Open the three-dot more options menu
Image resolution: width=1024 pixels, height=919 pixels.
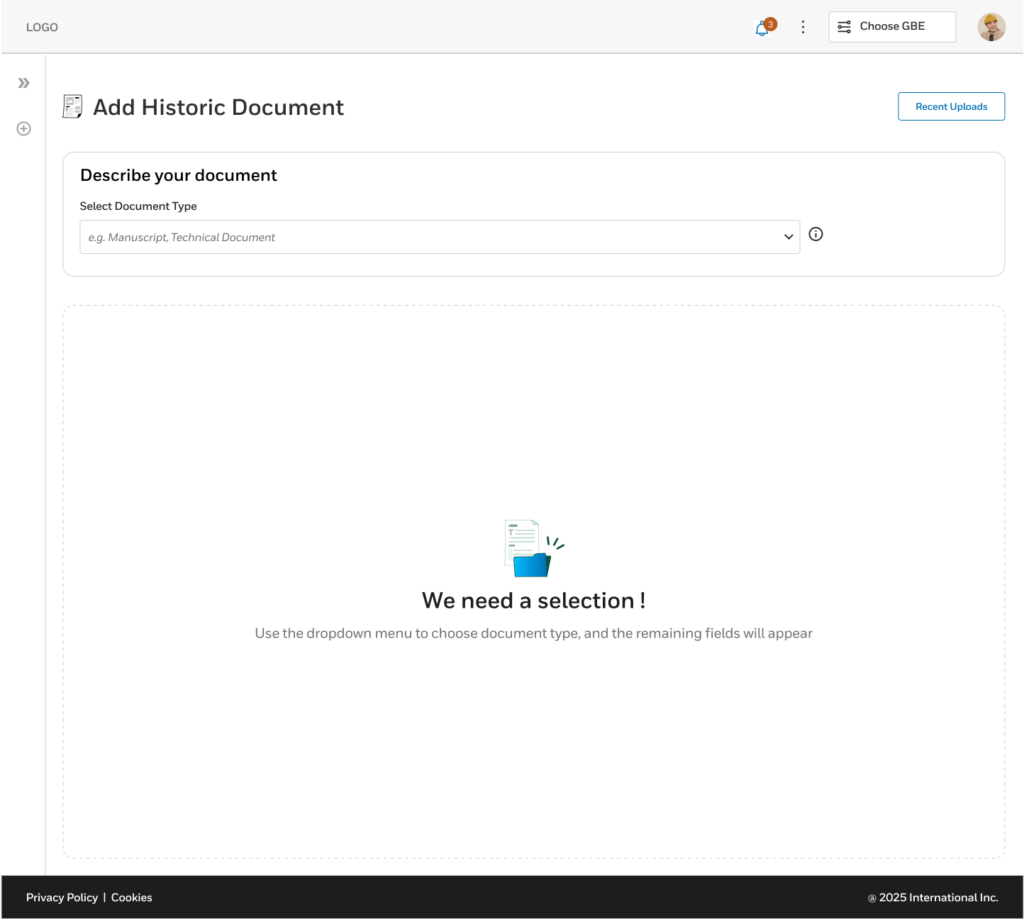[x=803, y=27]
